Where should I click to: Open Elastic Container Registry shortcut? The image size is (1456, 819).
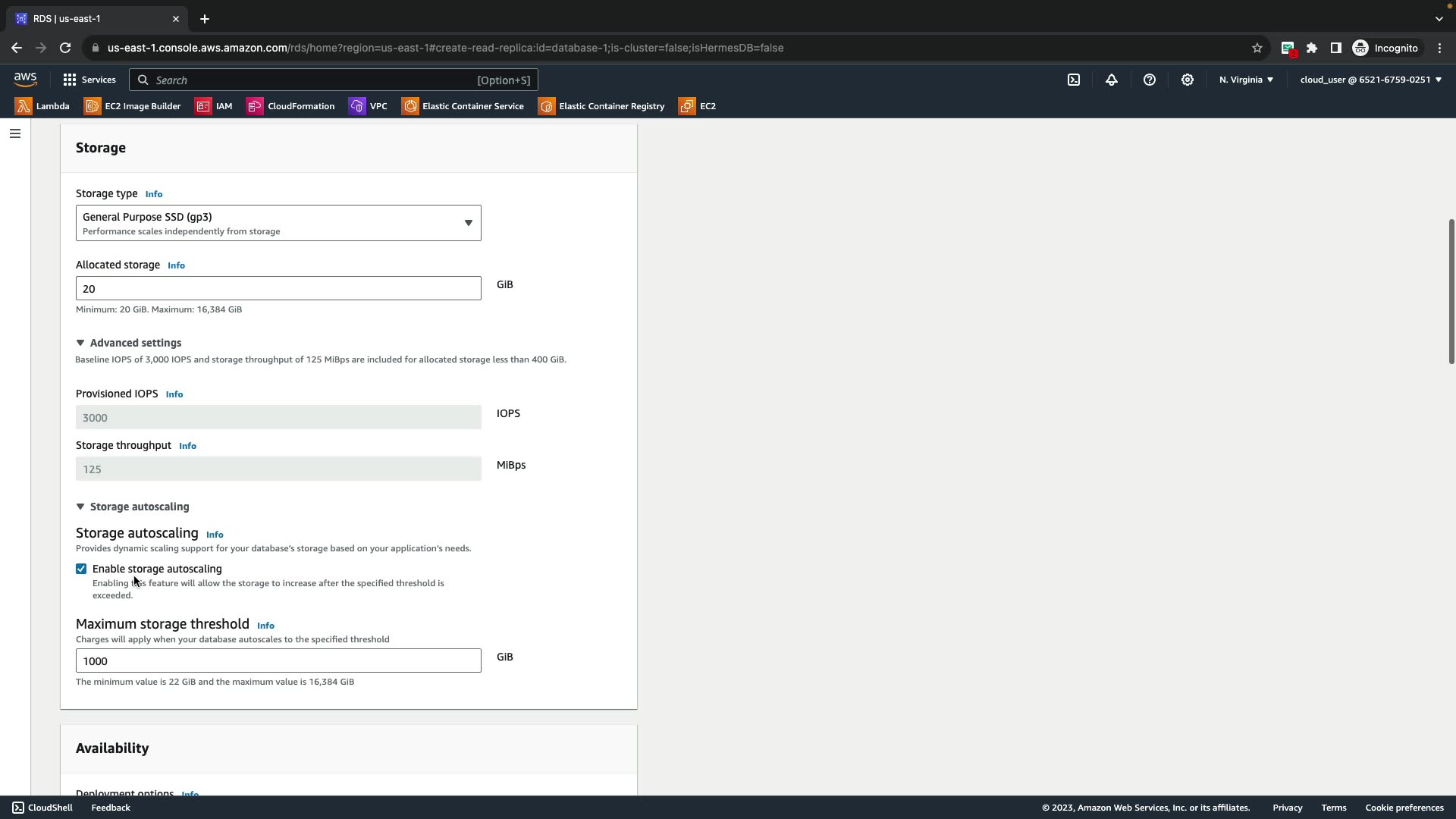(601, 106)
